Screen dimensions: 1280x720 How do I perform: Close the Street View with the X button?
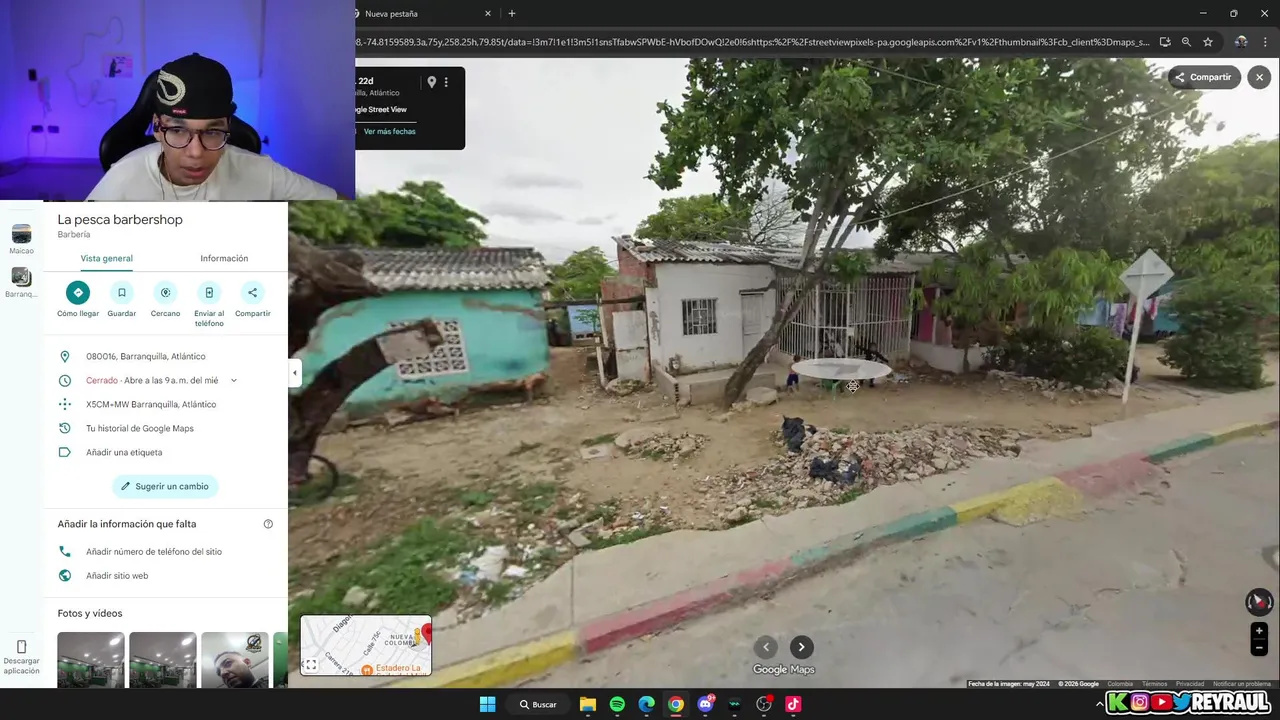tap(1259, 77)
